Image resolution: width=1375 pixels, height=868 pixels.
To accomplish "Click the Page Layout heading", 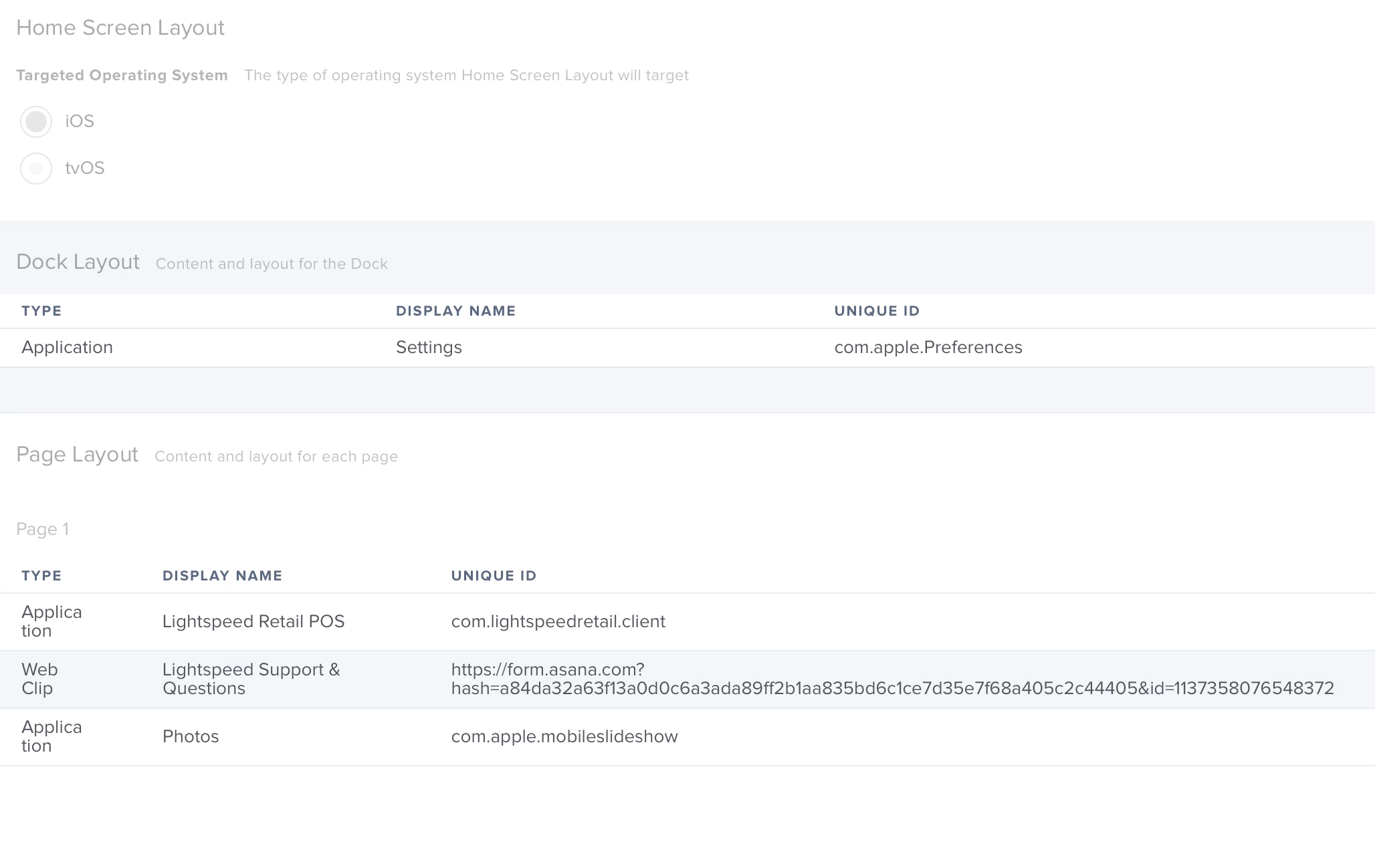I will click(x=77, y=455).
